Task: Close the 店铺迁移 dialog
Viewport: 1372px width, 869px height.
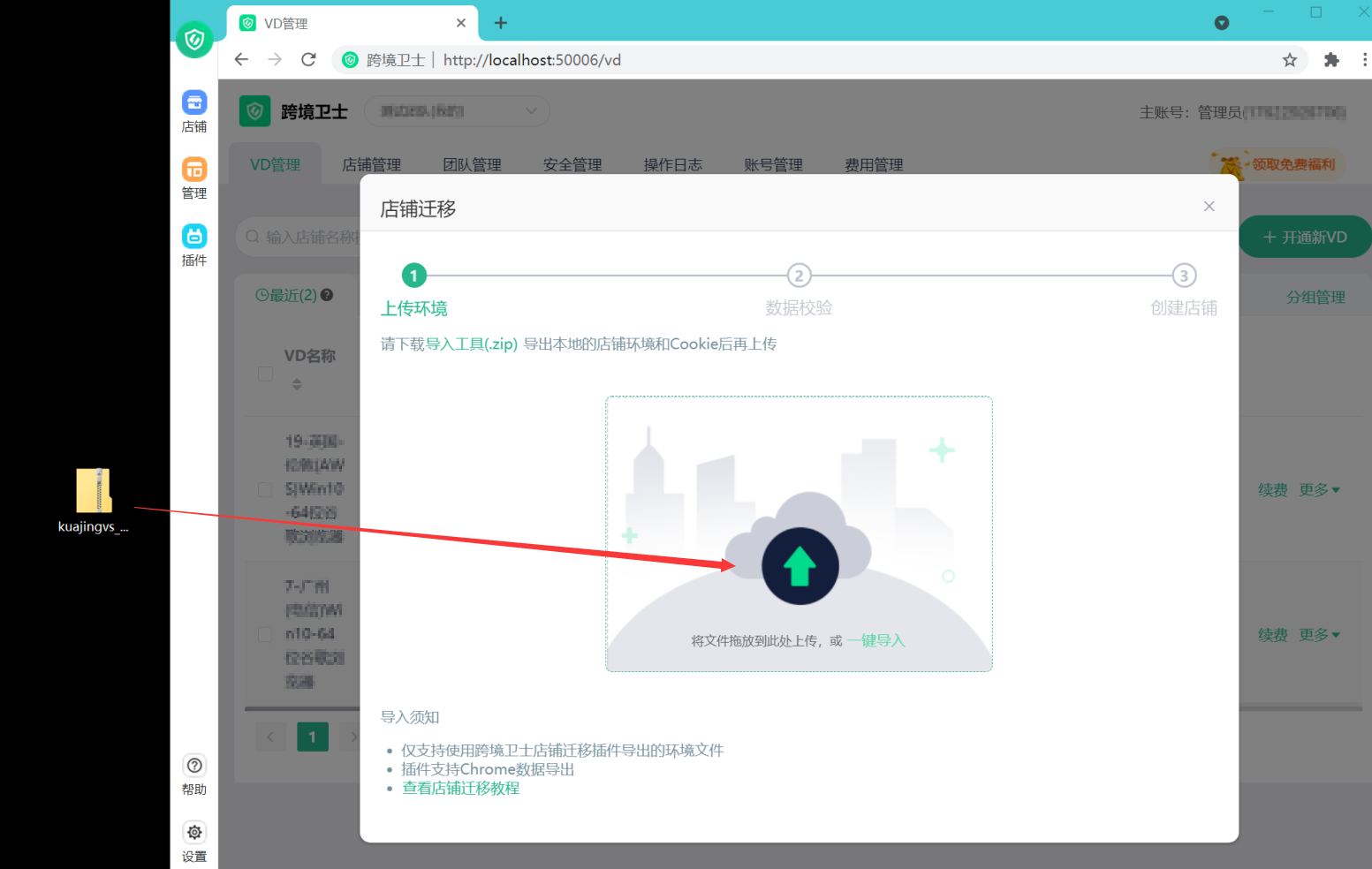Action: coord(1209,206)
